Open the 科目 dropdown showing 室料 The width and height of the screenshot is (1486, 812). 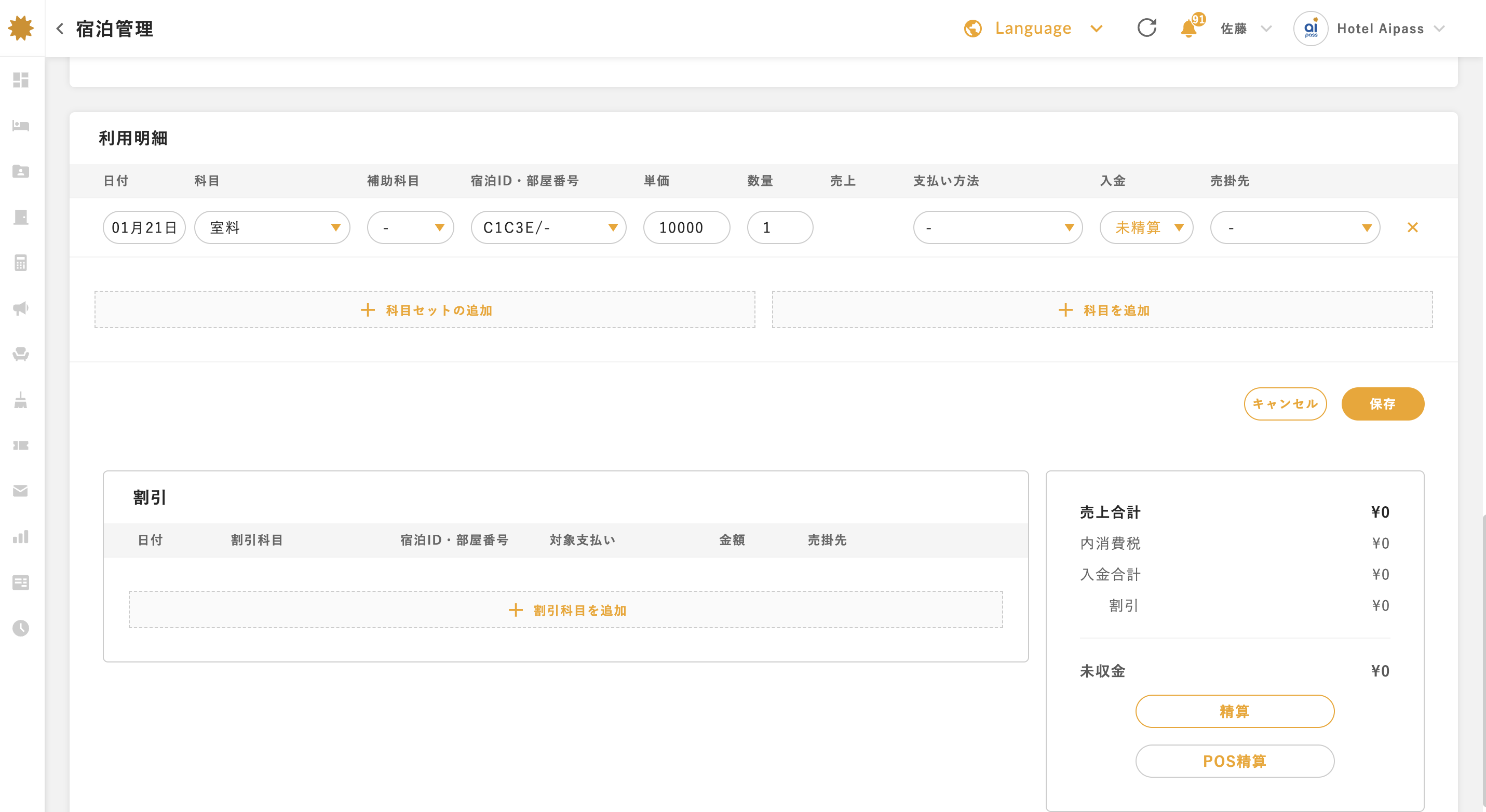(x=272, y=227)
